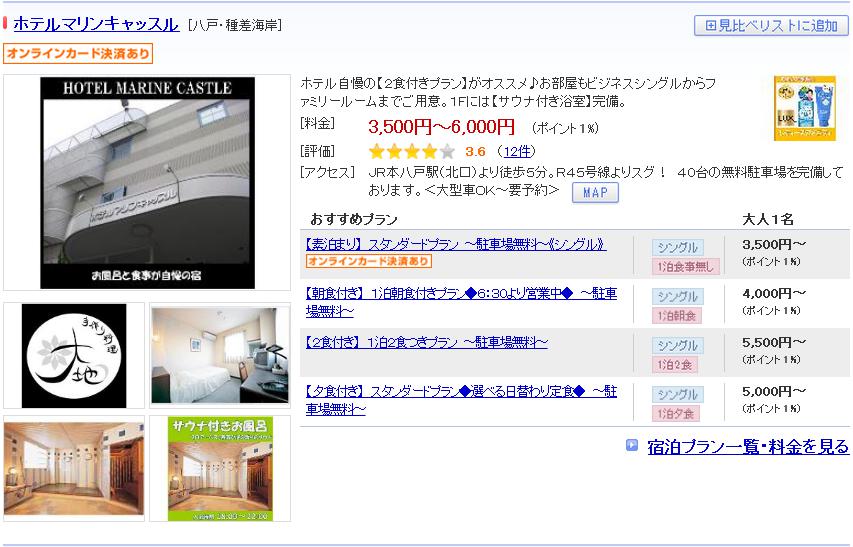This screenshot has width=853, height=547.
Task: Open the 素泊まり スタンダードプラン シングル link
Action: 456,245
